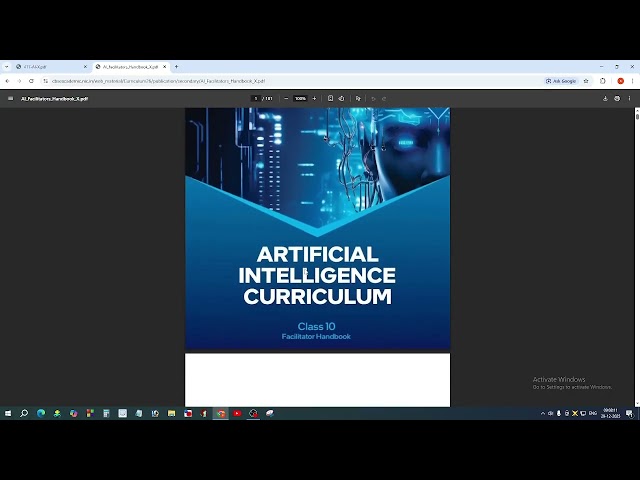Download the PDF file
This screenshot has height=480, width=640.
[x=605, y=99]
